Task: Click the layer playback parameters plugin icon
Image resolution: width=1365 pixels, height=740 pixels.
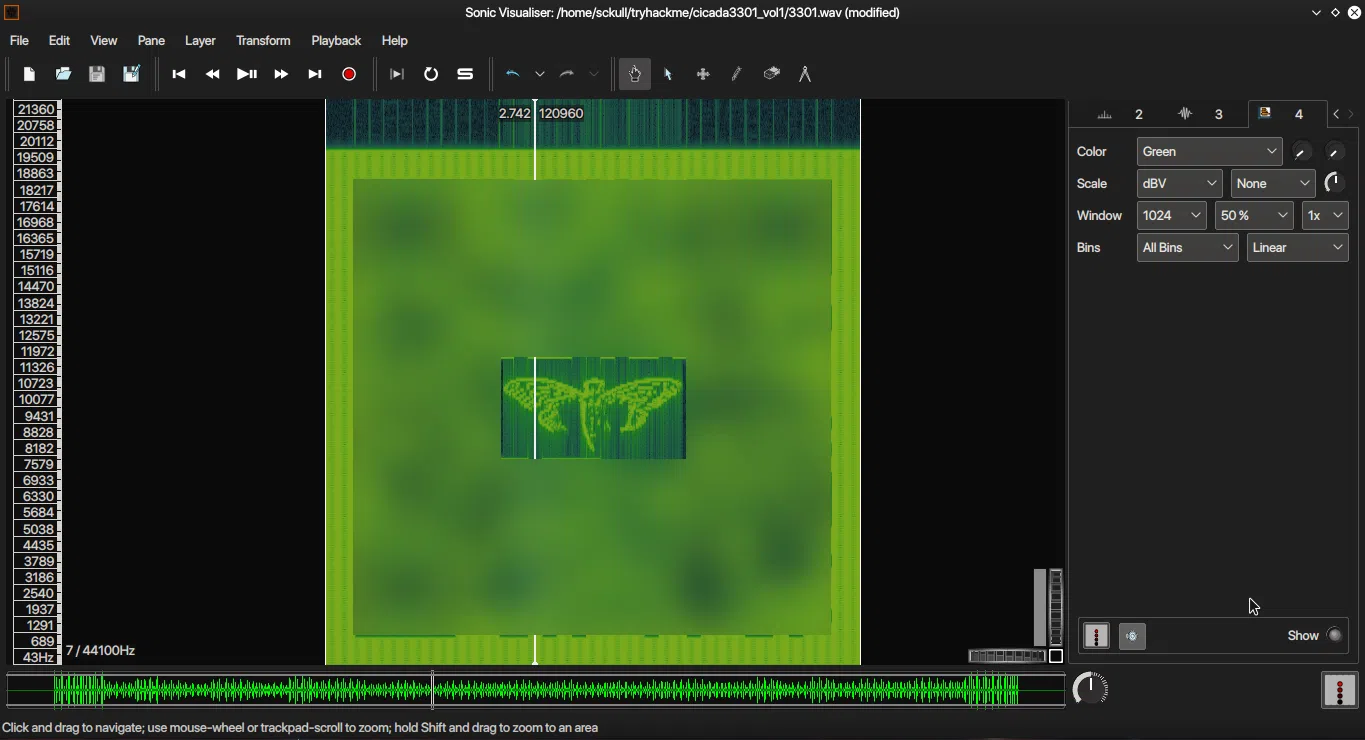Action: click(x=1132, y=636)
